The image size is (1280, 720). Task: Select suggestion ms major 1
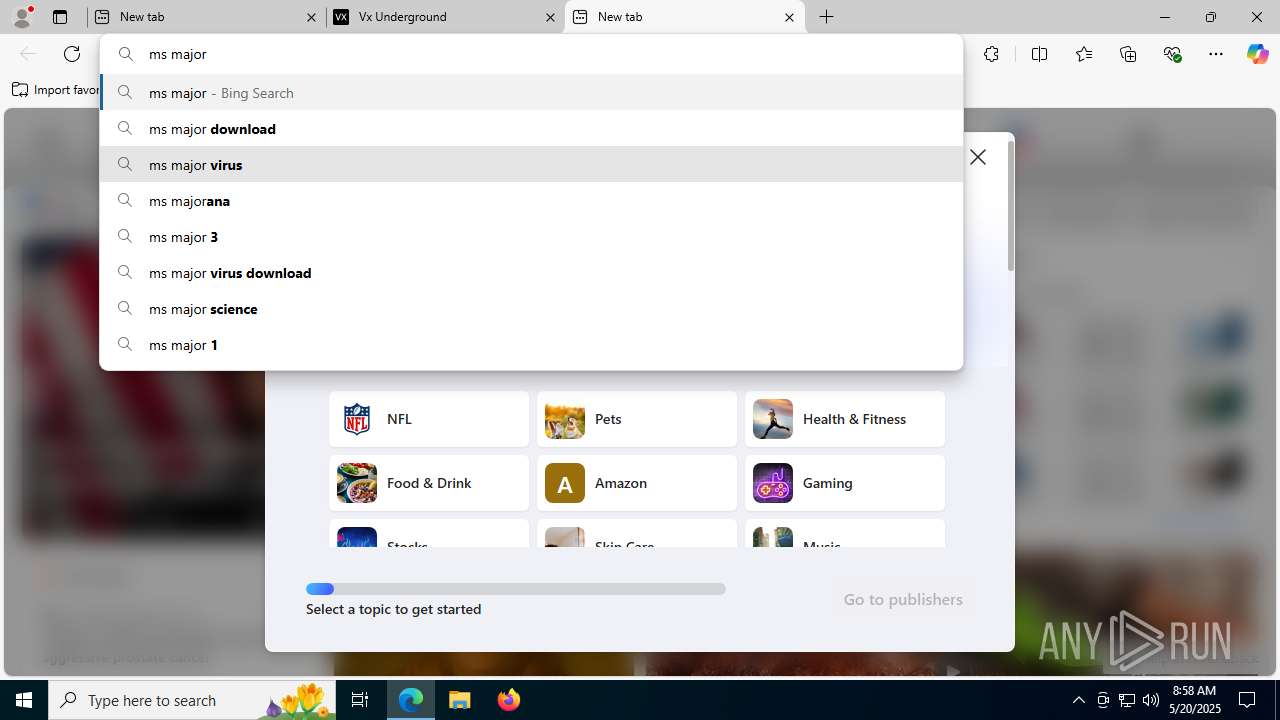click(x=531, y=345)
